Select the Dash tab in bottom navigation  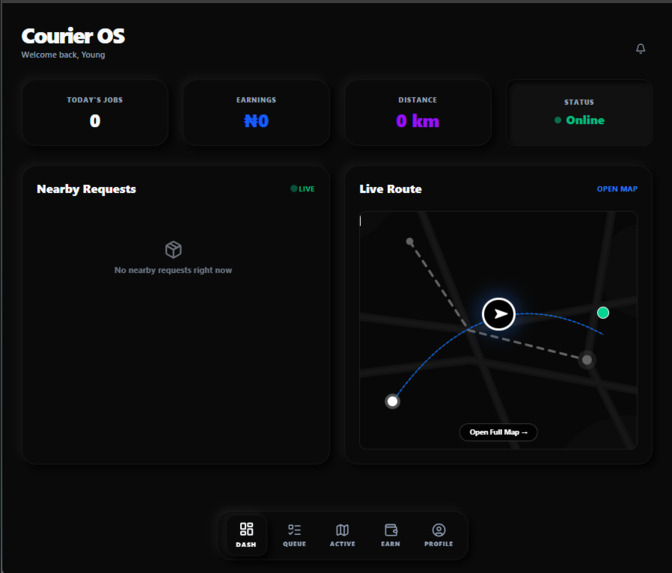click(x=246, y=534)
